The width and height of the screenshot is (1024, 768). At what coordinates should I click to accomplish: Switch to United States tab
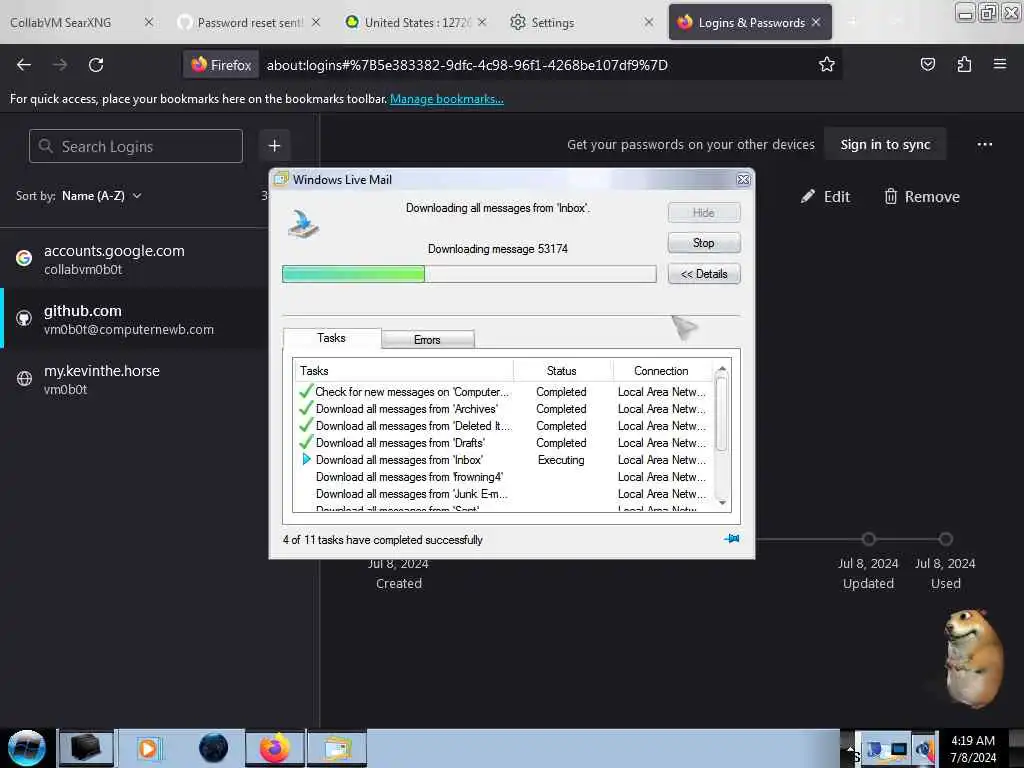[417, 22]
